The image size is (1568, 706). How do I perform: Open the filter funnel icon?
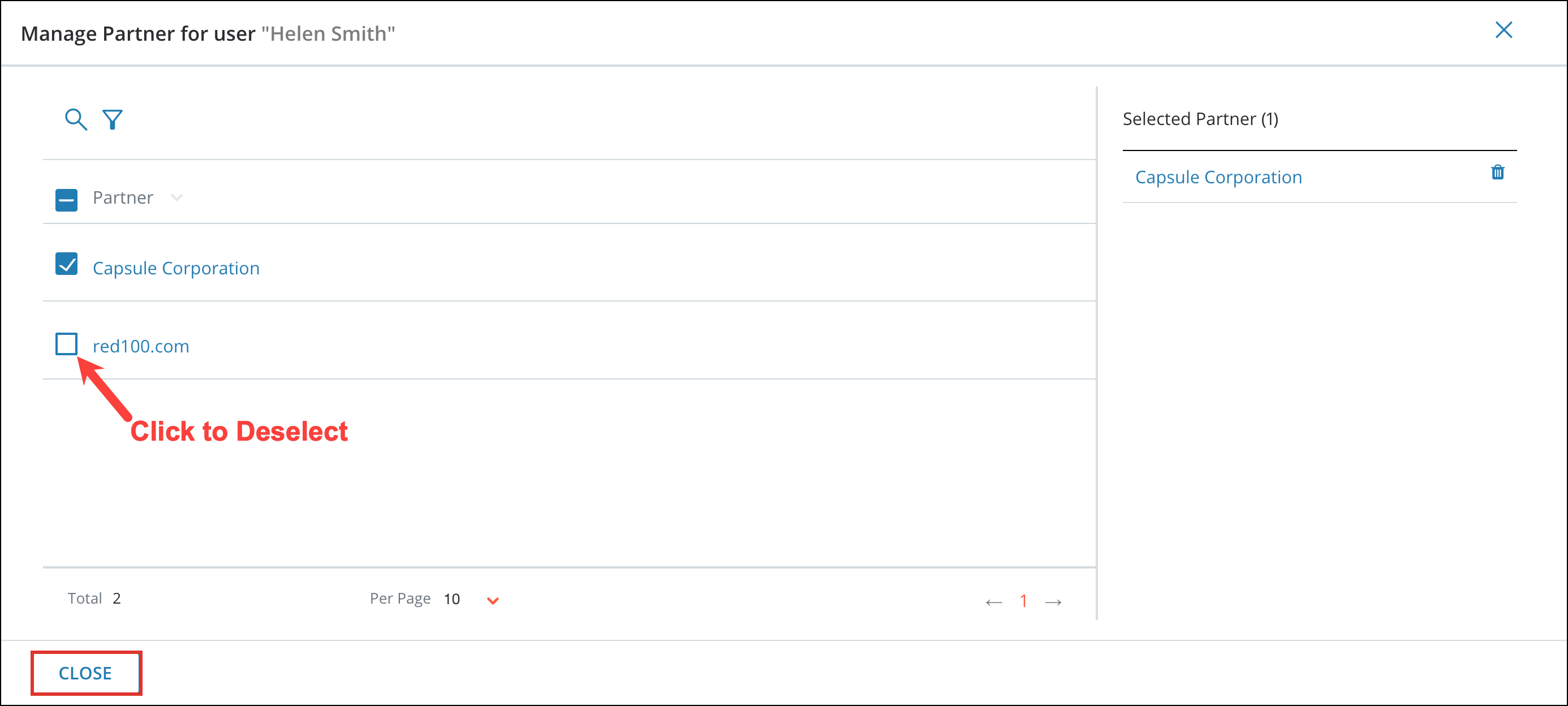pyautogui.click(x=113, y=119)
